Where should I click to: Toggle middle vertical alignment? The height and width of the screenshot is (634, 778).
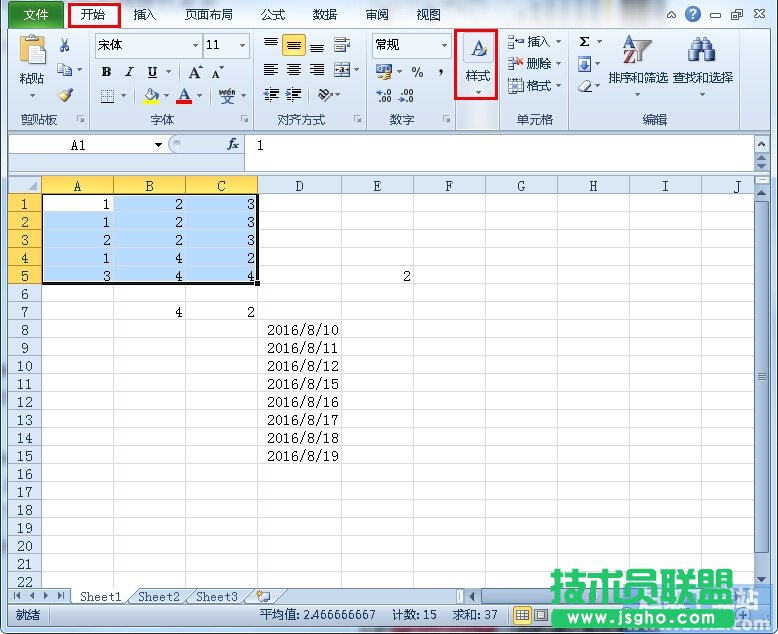point(293,45)
